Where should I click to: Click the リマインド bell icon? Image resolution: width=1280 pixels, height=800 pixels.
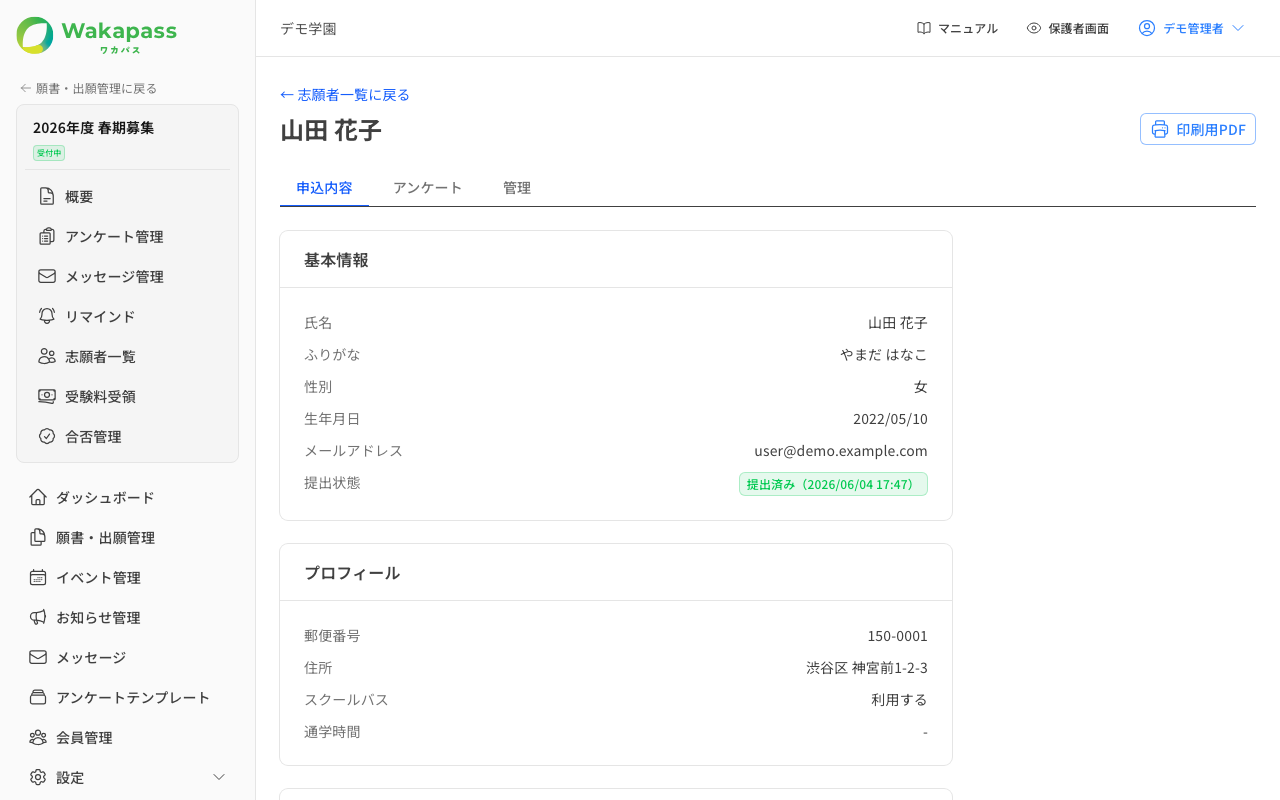pos(47,316)
